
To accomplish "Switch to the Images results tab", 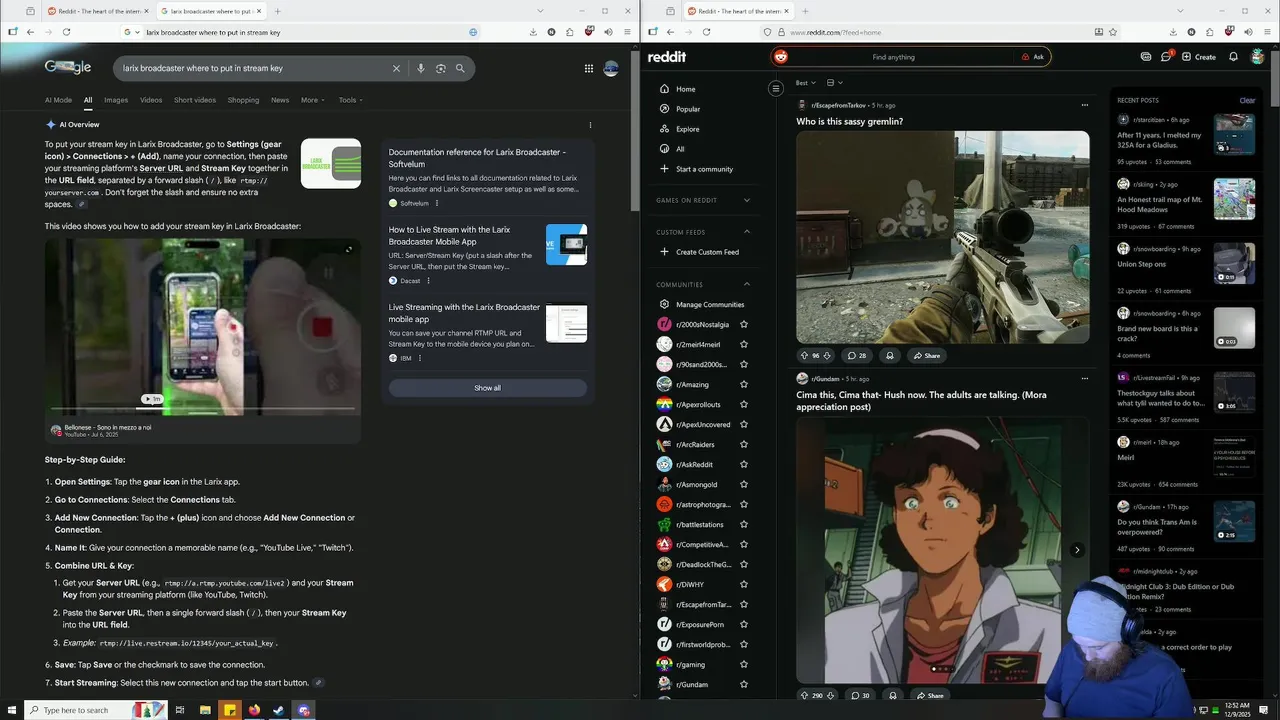I will [116, 100].
